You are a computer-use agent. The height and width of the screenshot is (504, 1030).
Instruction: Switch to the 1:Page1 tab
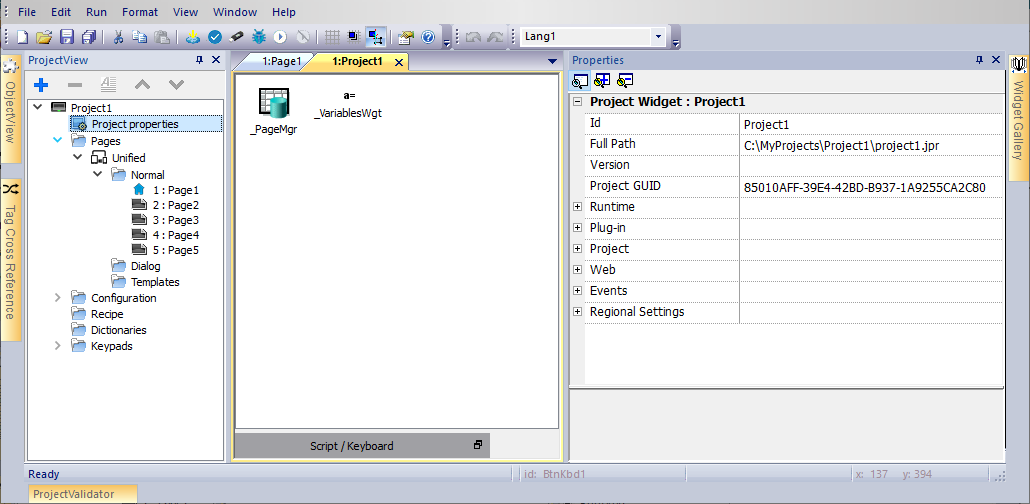pos(281,61)
